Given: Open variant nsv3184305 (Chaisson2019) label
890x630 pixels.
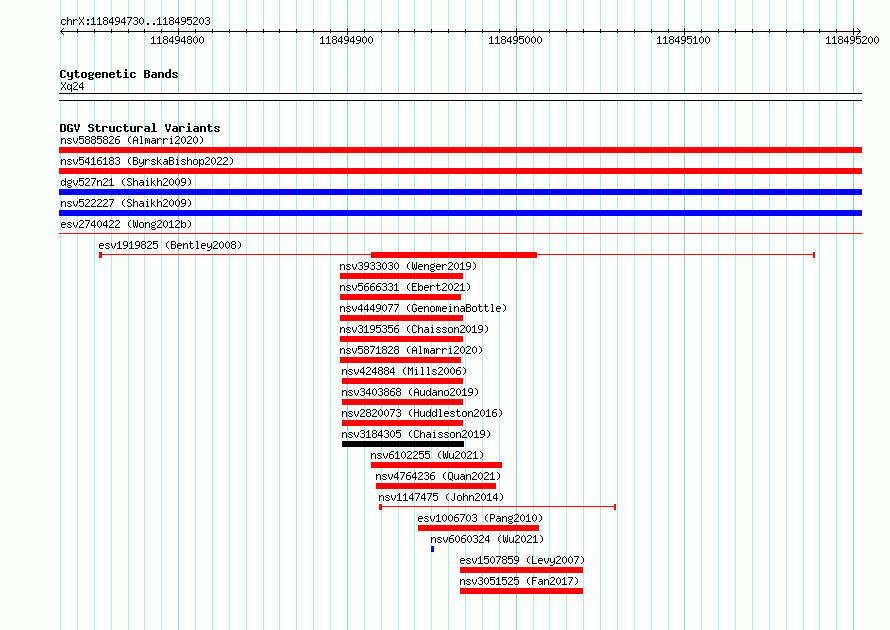Looking at the screenshot, I should 416,434.
